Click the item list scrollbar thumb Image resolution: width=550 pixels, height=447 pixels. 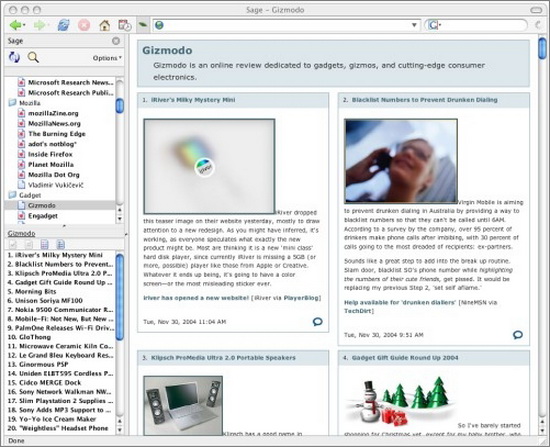pyautogui.click(x=120, y=297)
